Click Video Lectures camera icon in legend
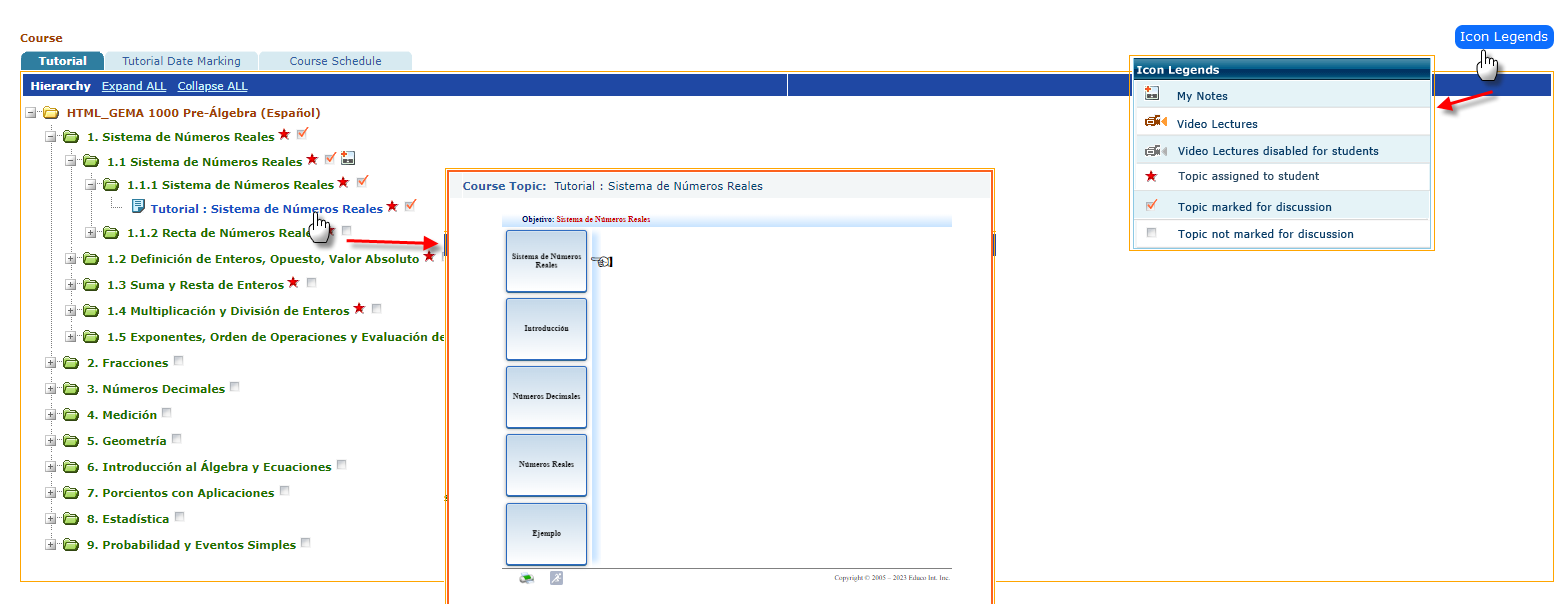 (1155, 122)
